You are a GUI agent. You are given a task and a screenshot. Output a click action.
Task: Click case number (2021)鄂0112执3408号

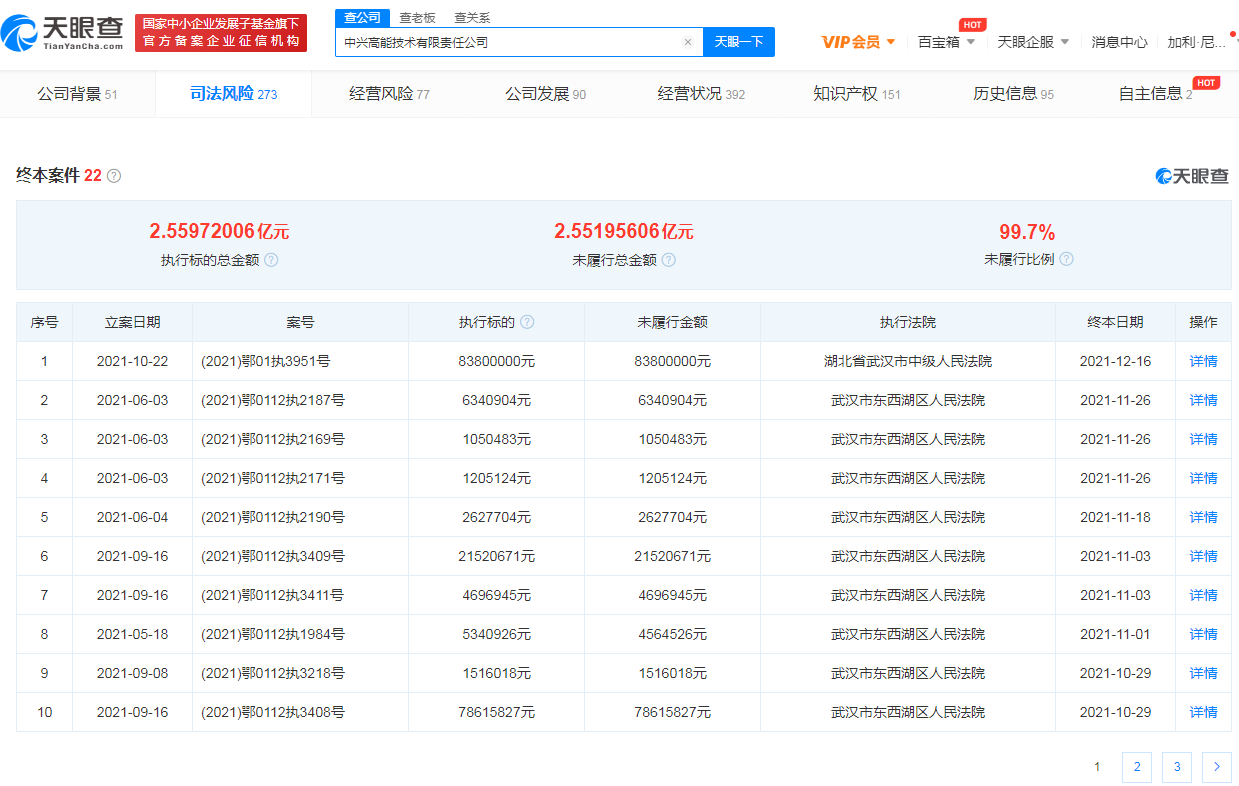tap(273, 712)
